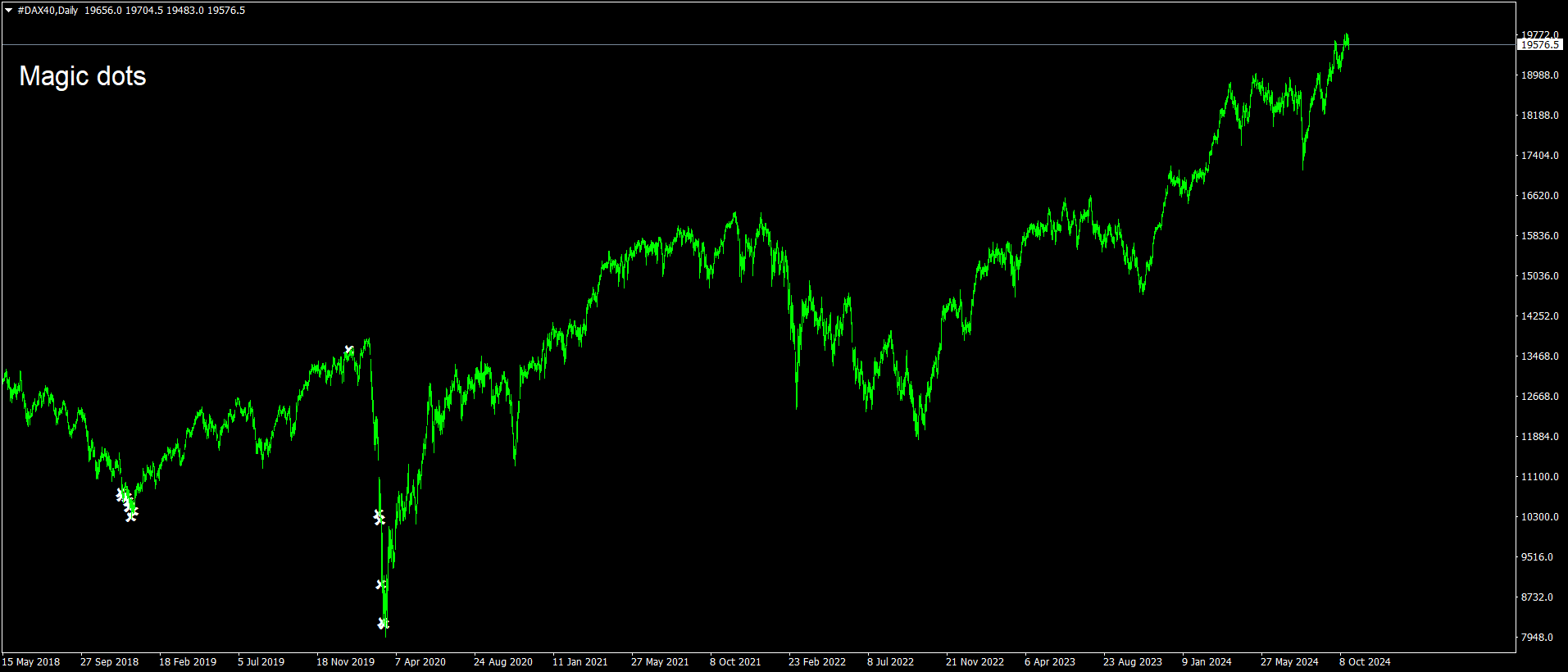This screenshot has height=672, width=1568.
Task: Click the lowest white cross at 2020 crash bottom
Action: pyautogui.click(x=382, y=624)
